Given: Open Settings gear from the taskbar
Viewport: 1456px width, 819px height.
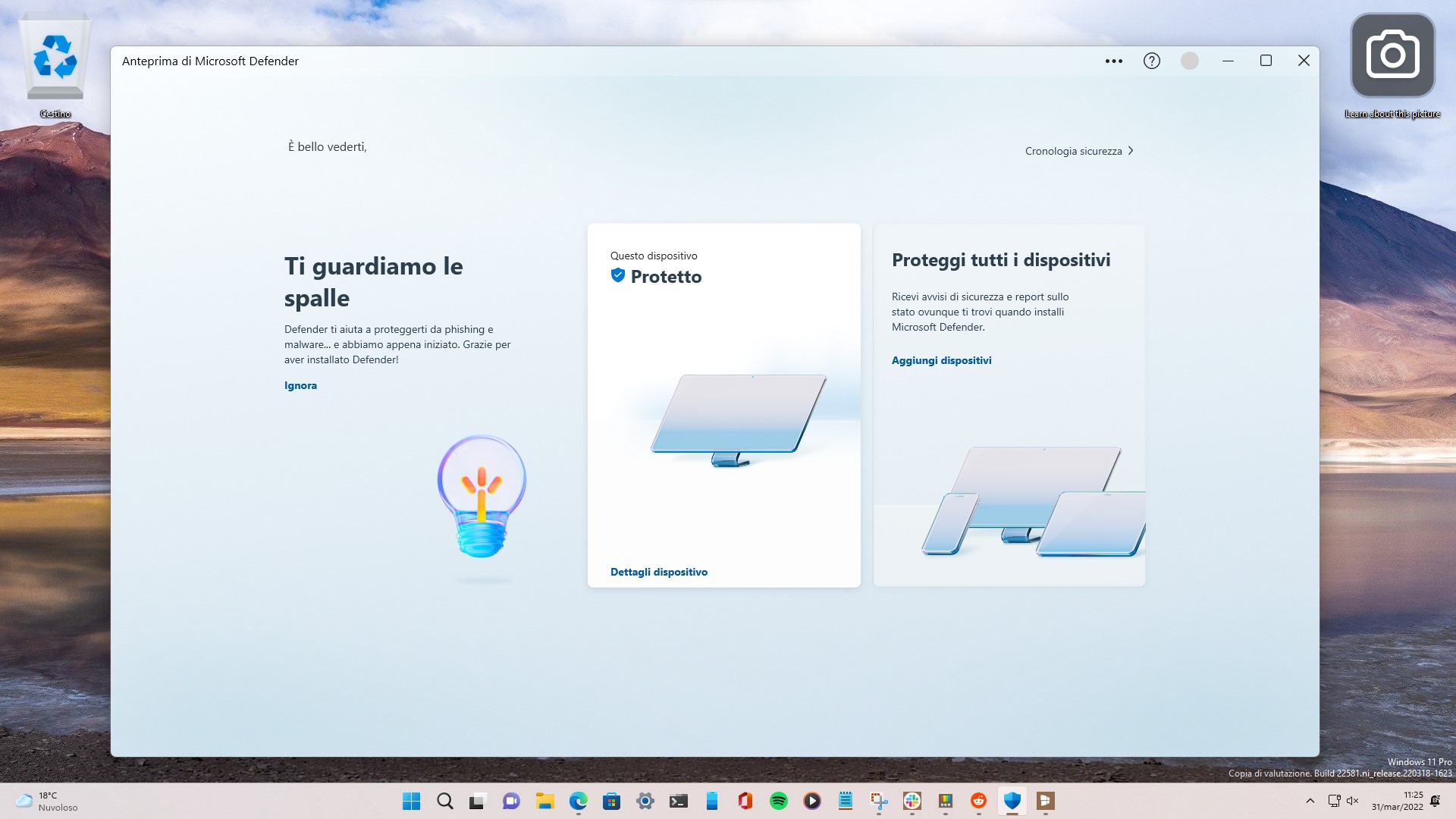Looking at the screenshot, I should (645, 801).
